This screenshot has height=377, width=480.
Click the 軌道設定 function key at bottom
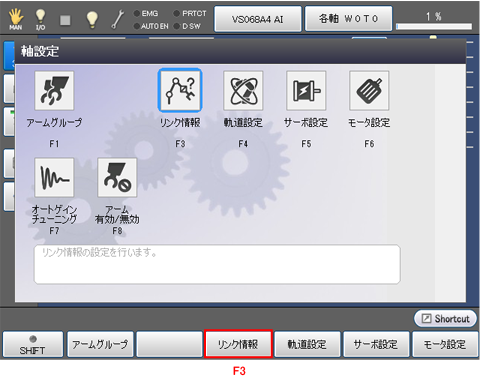click(307, 344)
